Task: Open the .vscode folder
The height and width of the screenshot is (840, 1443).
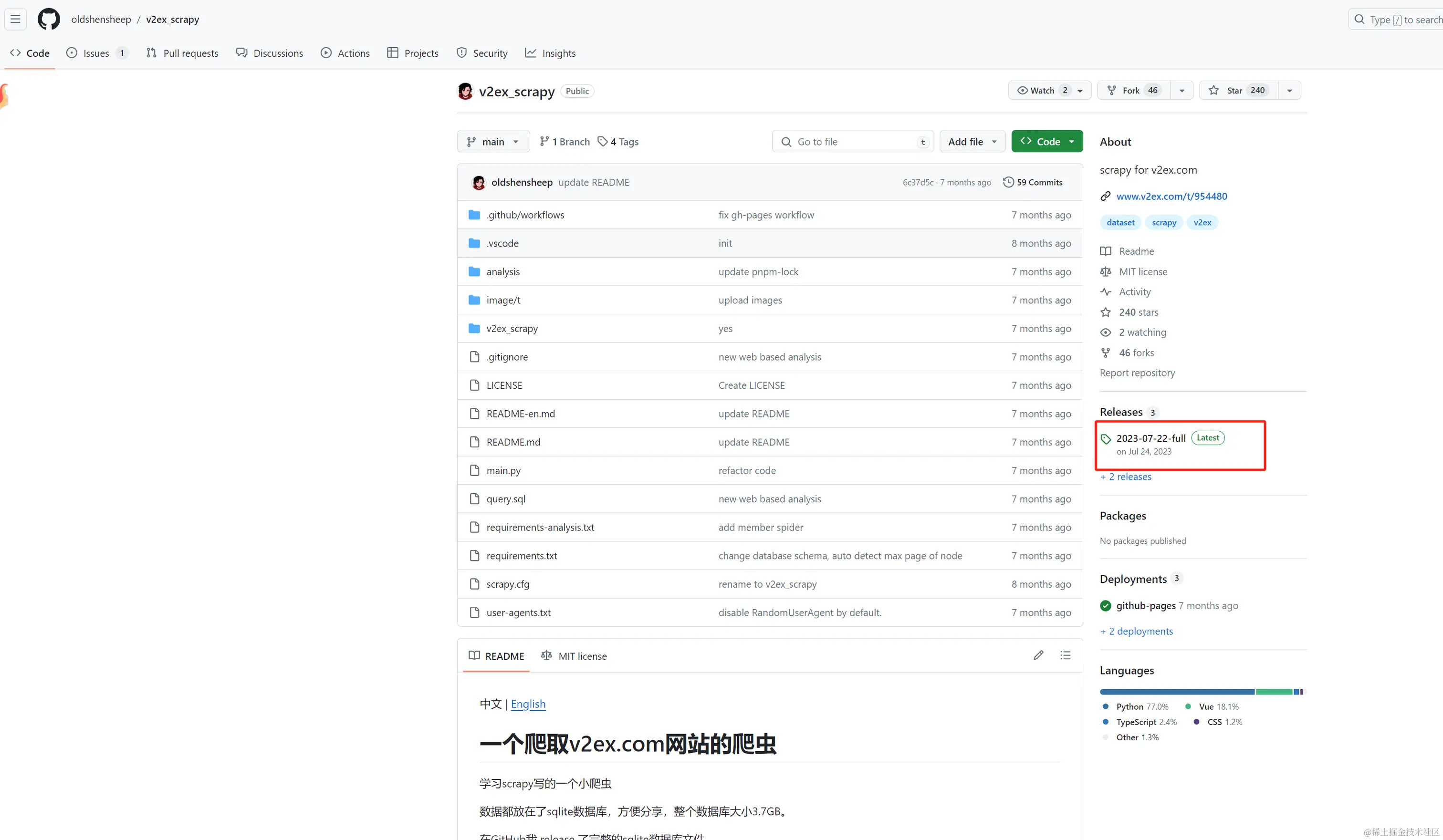Action: [x=502, y=243]
